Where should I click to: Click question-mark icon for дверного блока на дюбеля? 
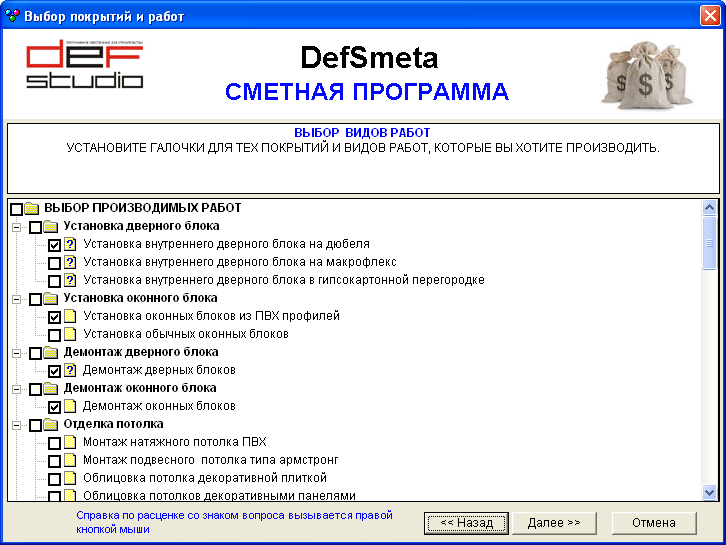(70, 244)
